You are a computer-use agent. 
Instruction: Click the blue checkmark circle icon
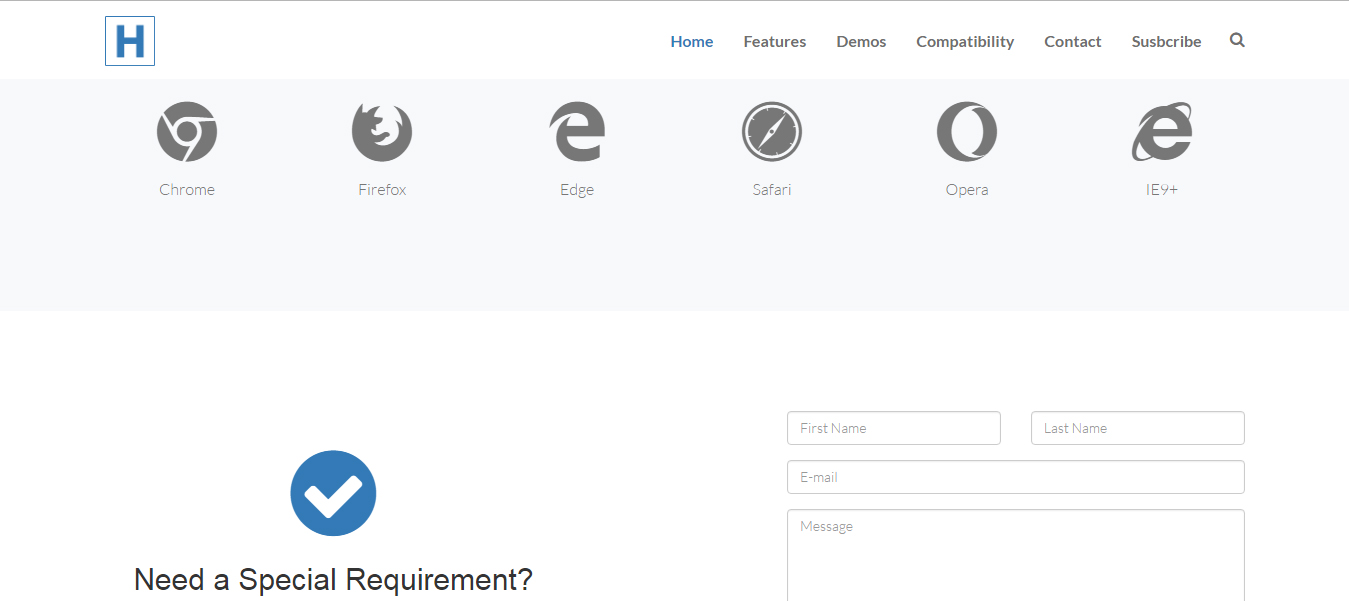click(x=333, y=493)
